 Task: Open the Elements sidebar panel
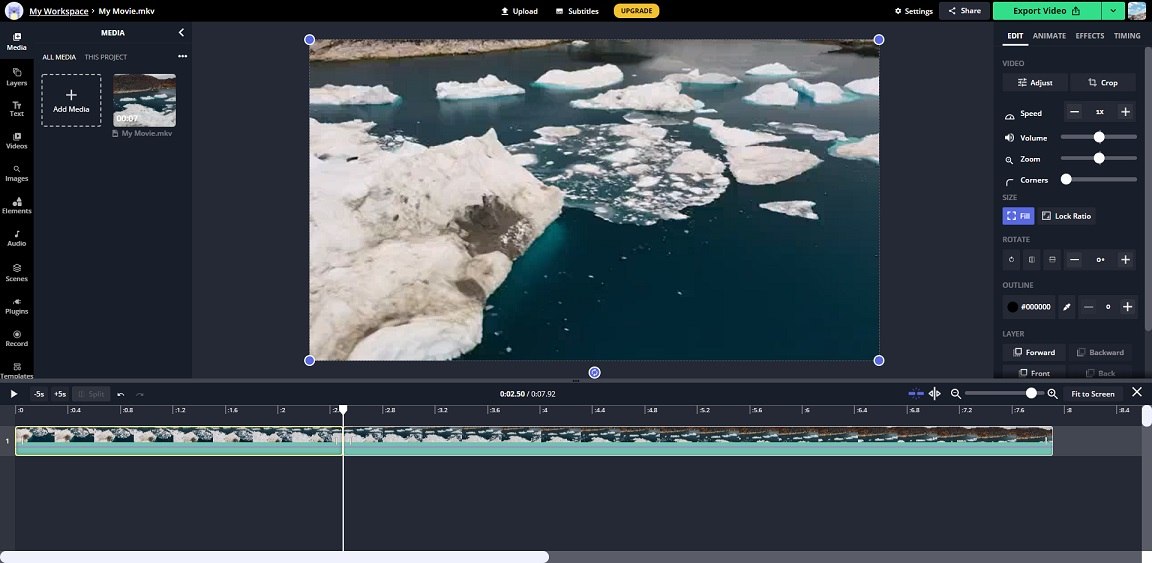coord(16,205)
